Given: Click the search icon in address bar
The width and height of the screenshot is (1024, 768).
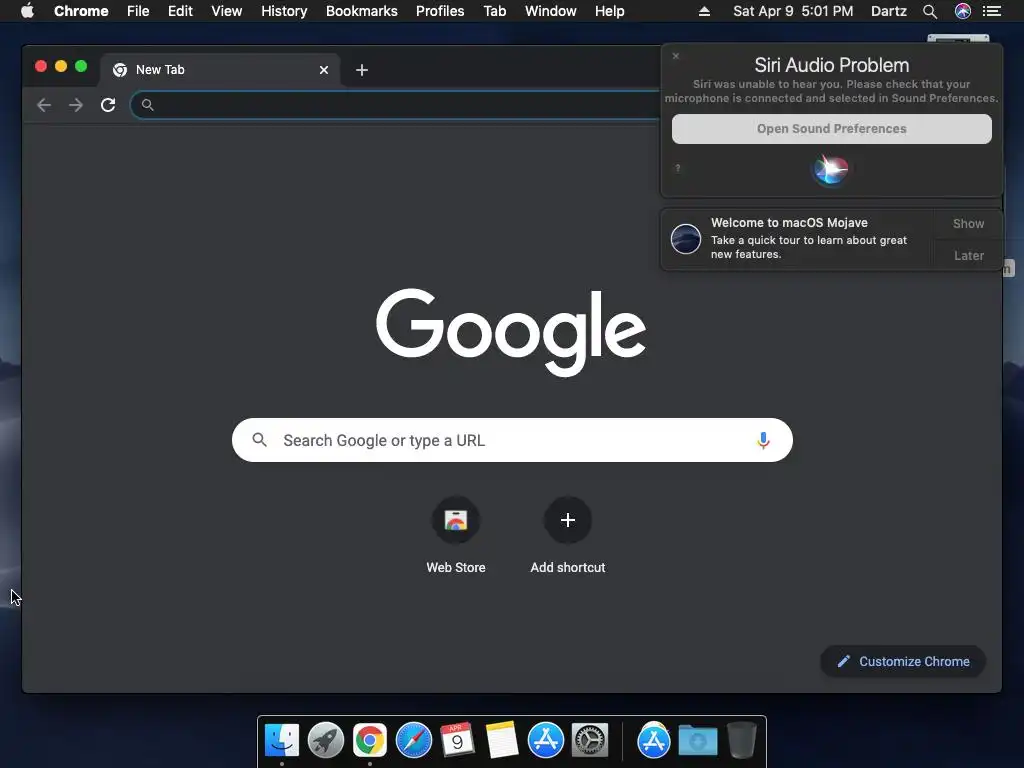Looking at the screenshot, I should click(x=148, y=105).
